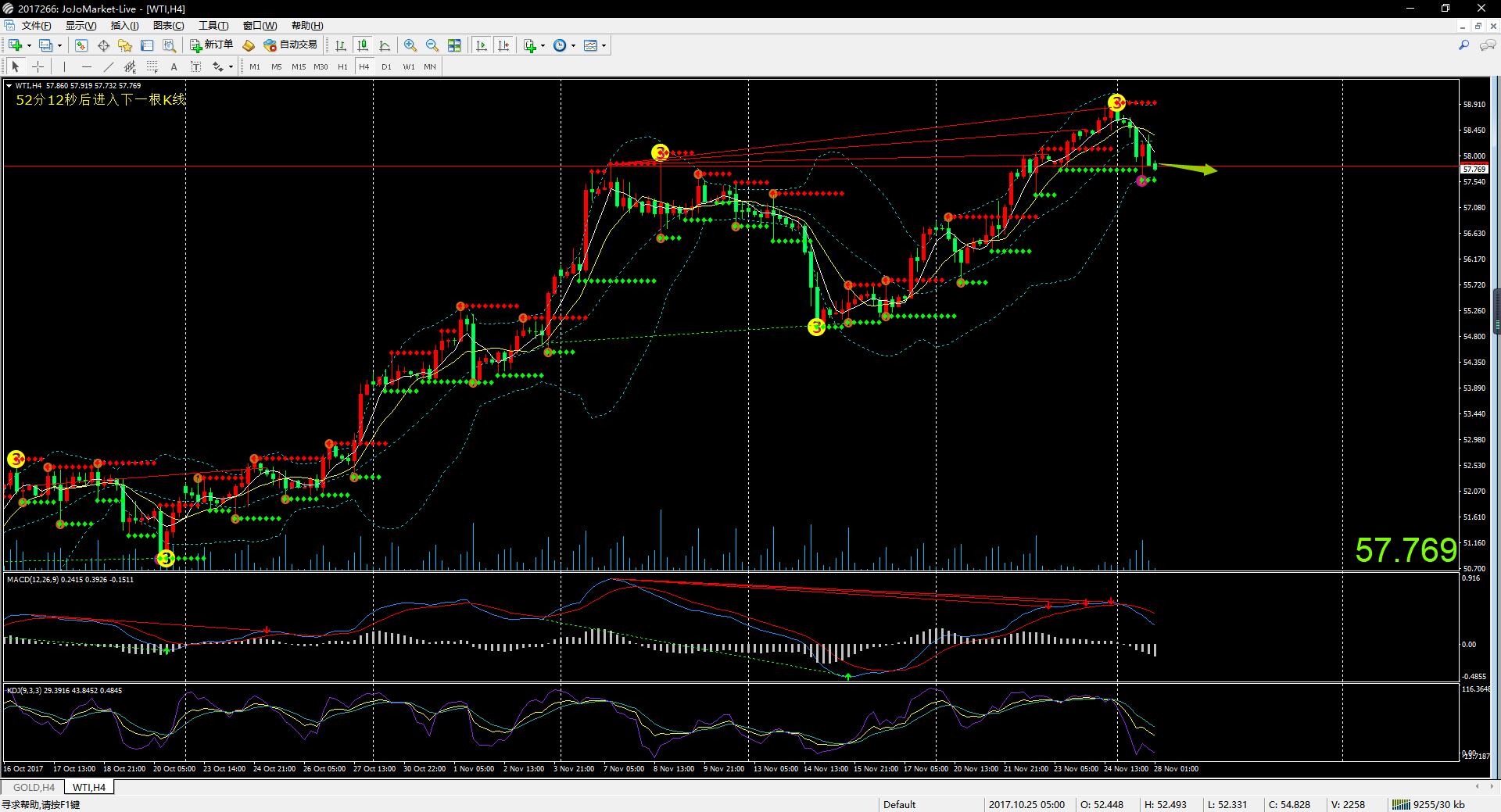
Task: Click the zoom out magnifier icon
Action: 432,46
